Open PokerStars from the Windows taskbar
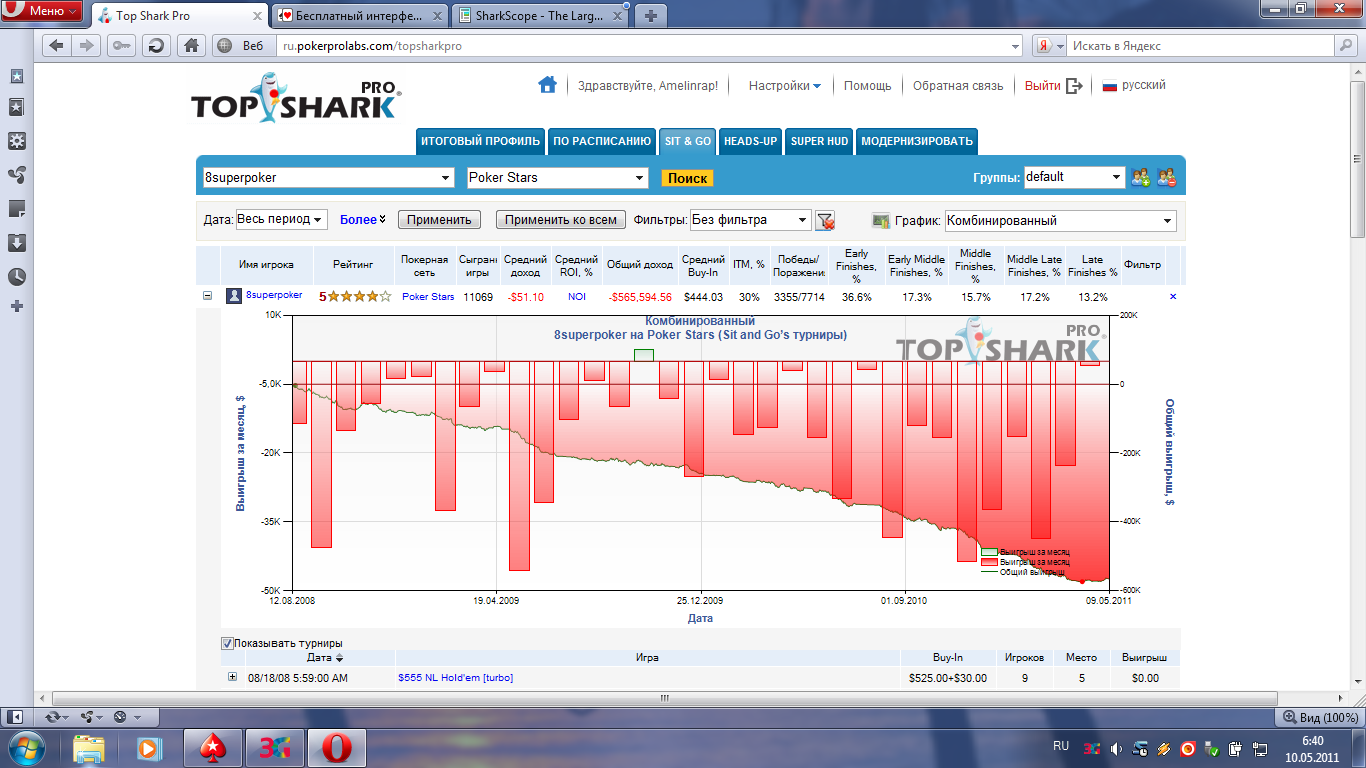The height and width of the screenshot is (768, 1366). [213, 747]
